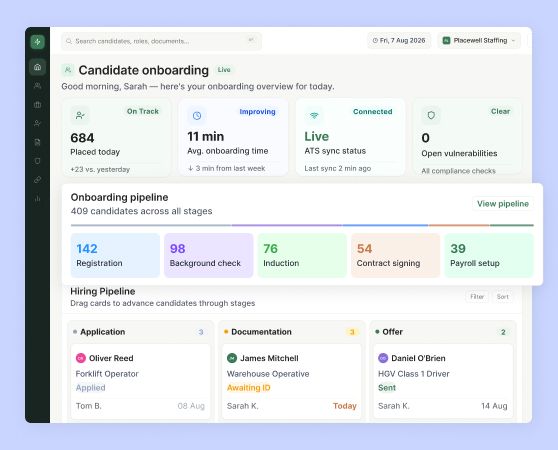Open the home icon in sidebar
The image size is (558, 450).
point(37,67)
